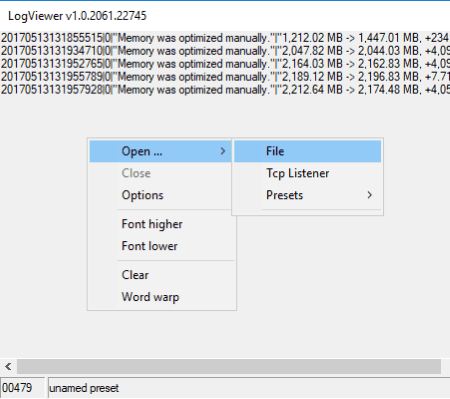
Task: Decrease text size with Font lower
Action: click(162, 246)
